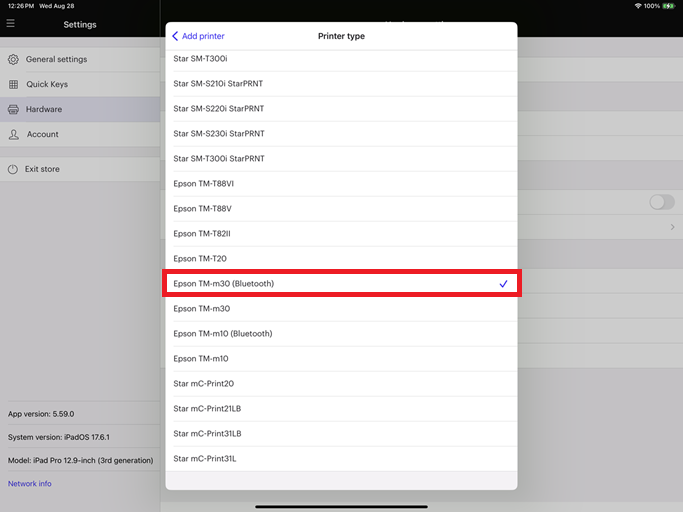Choose Star SM-T300i StarPRNT
This screenshot has height=512, width=683.
point(342,159)
